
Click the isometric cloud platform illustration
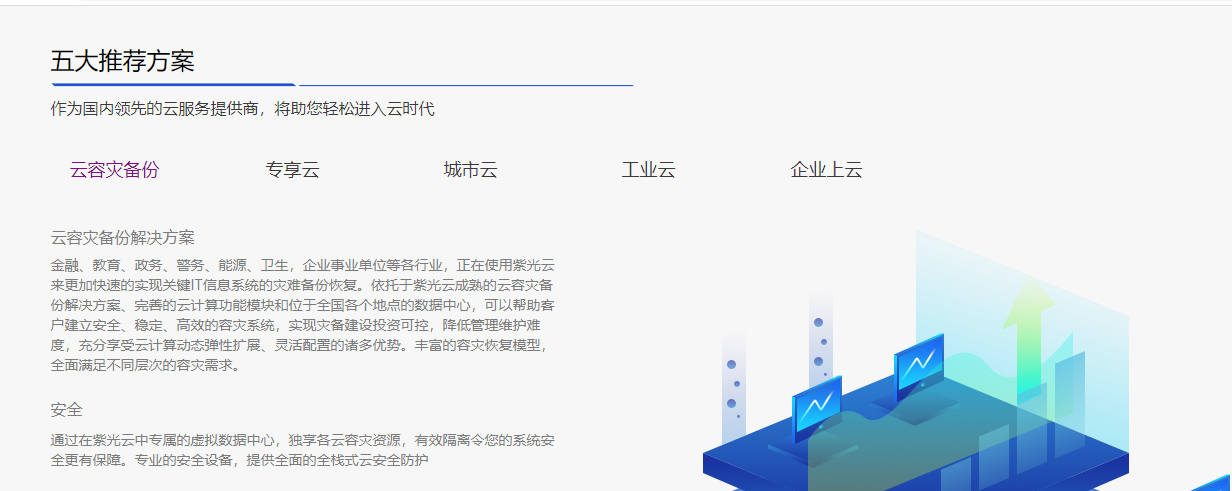coord(916,361)
